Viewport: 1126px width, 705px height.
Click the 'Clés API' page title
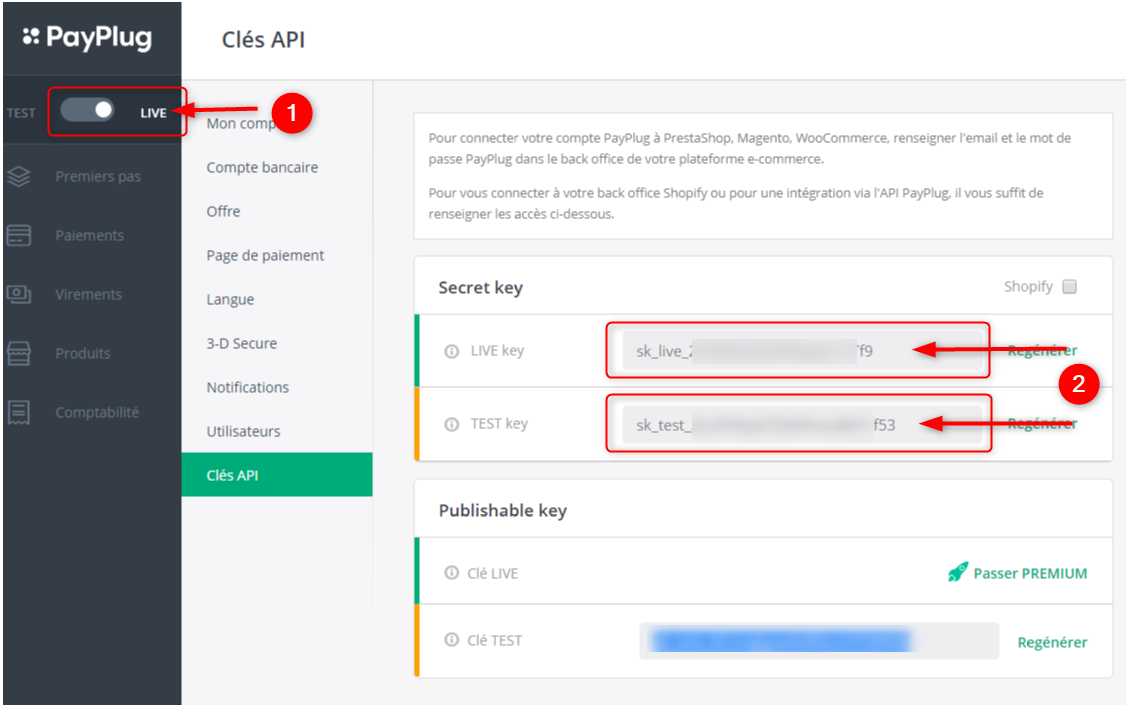263,39
